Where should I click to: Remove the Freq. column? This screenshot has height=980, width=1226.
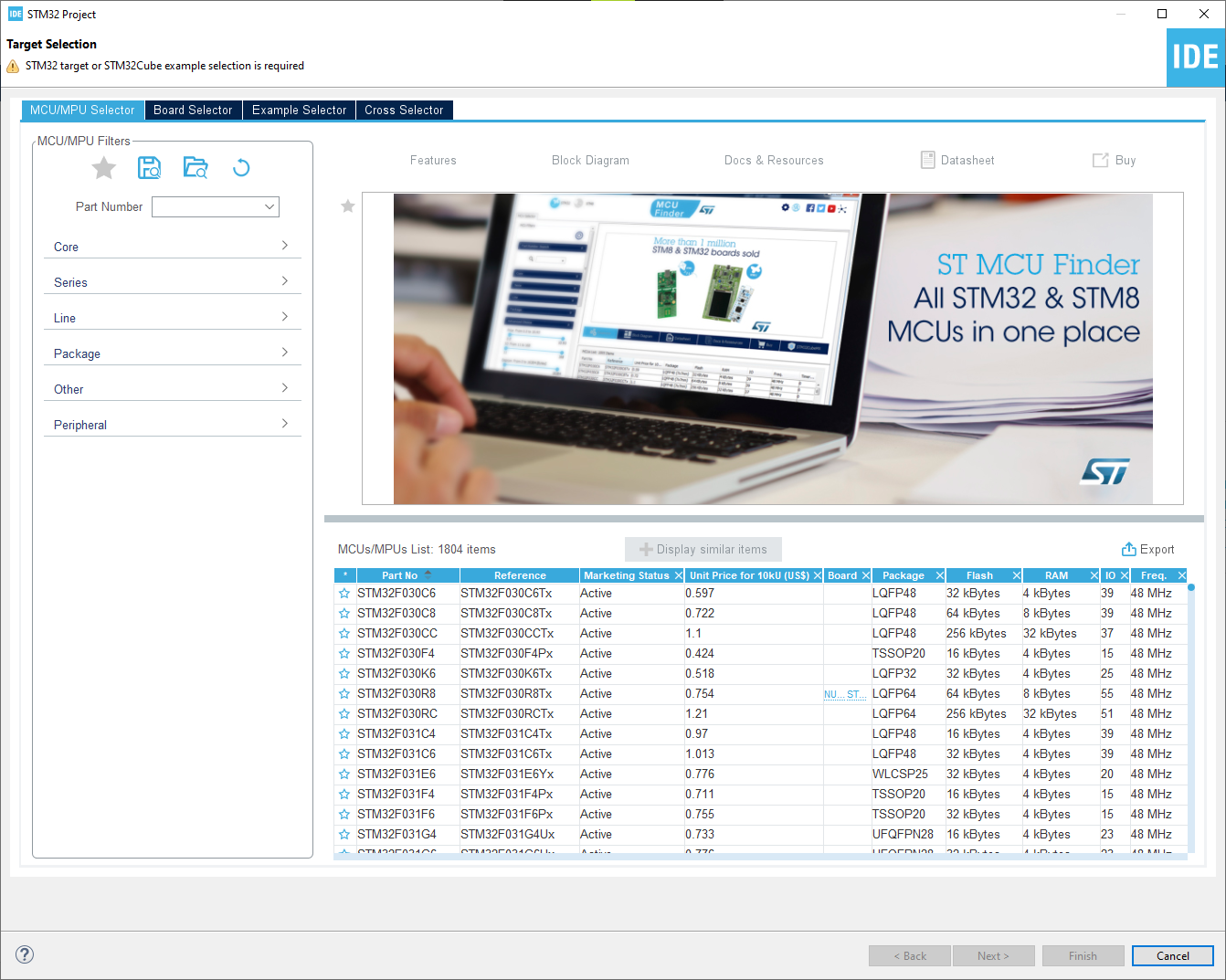pyautogui.click(x=1182, y=575)
